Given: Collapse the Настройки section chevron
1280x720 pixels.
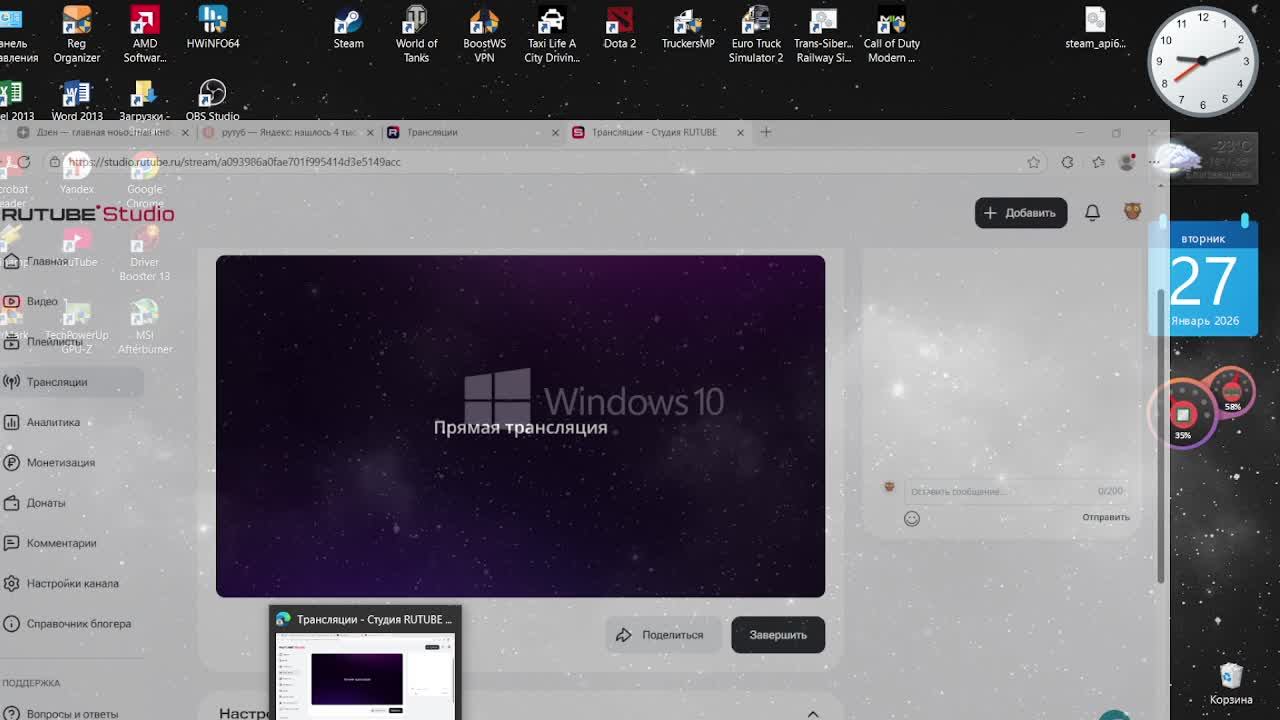Looking at the screenshot, I should (813, 713).
